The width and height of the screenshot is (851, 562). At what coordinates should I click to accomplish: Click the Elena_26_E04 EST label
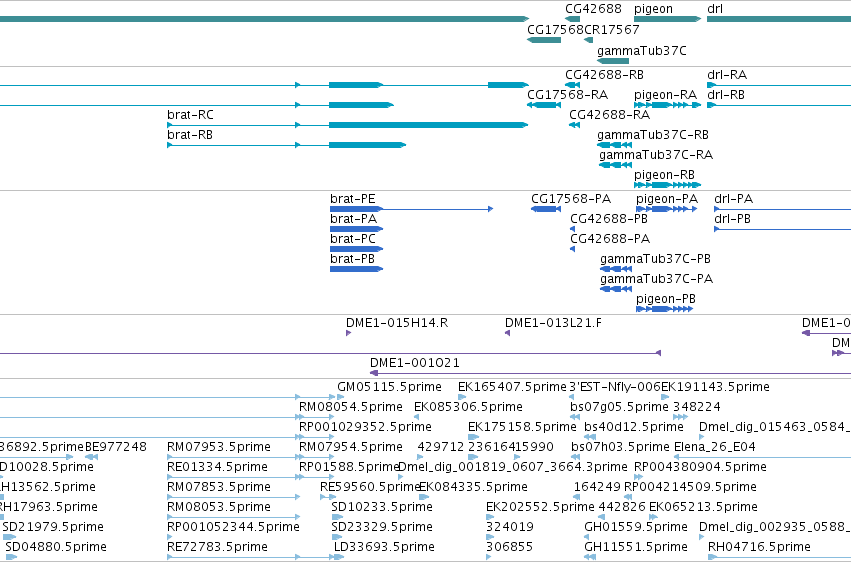click(715, 448)
